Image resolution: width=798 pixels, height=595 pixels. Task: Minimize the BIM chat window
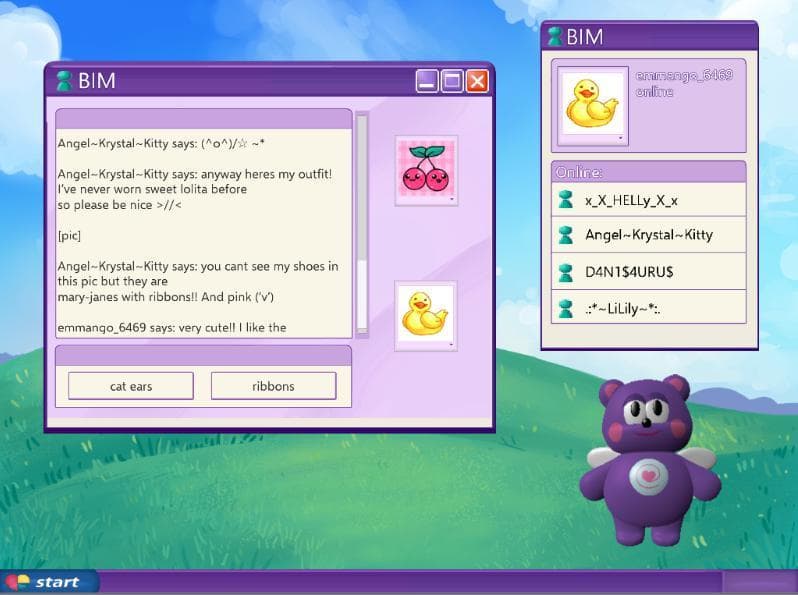pyautogui.click(x=427, y=81)
